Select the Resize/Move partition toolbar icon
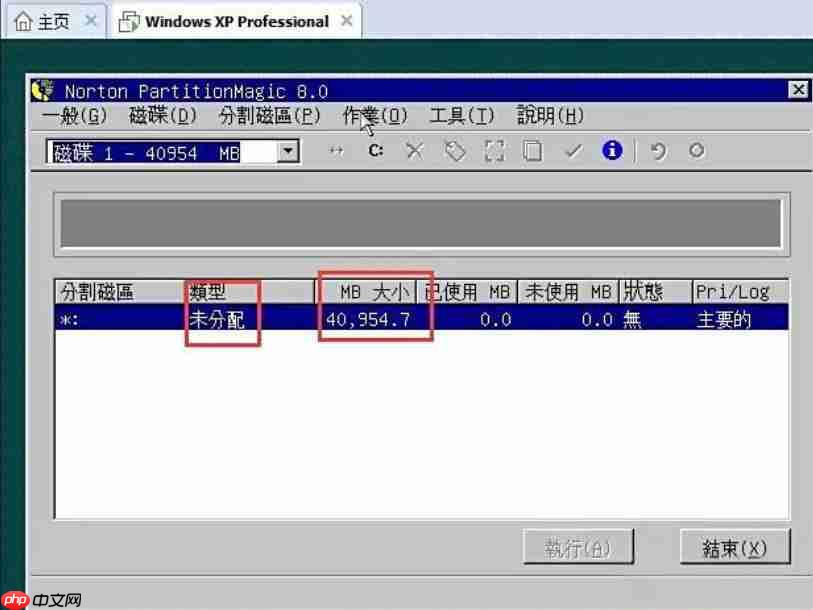813x610 pixels. [336, 150]
